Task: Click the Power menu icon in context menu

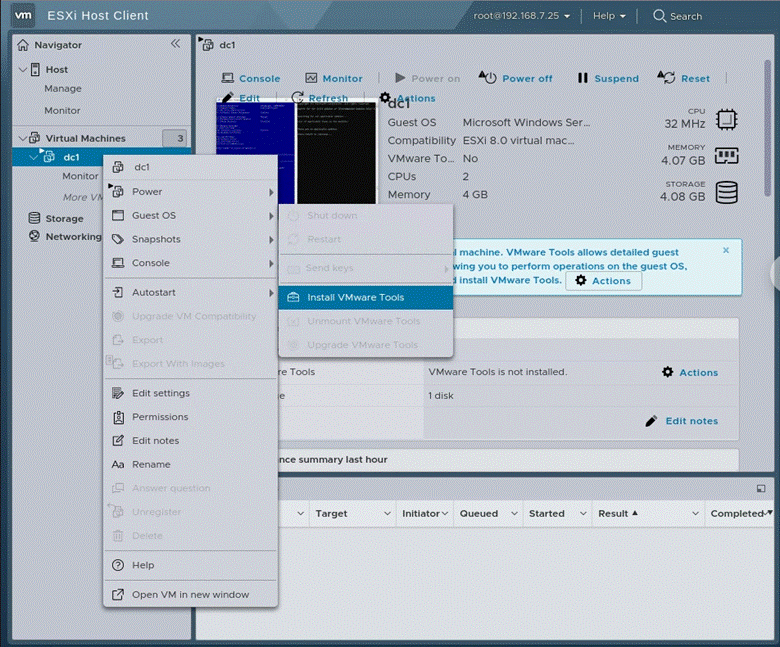Action: [118, 191]
